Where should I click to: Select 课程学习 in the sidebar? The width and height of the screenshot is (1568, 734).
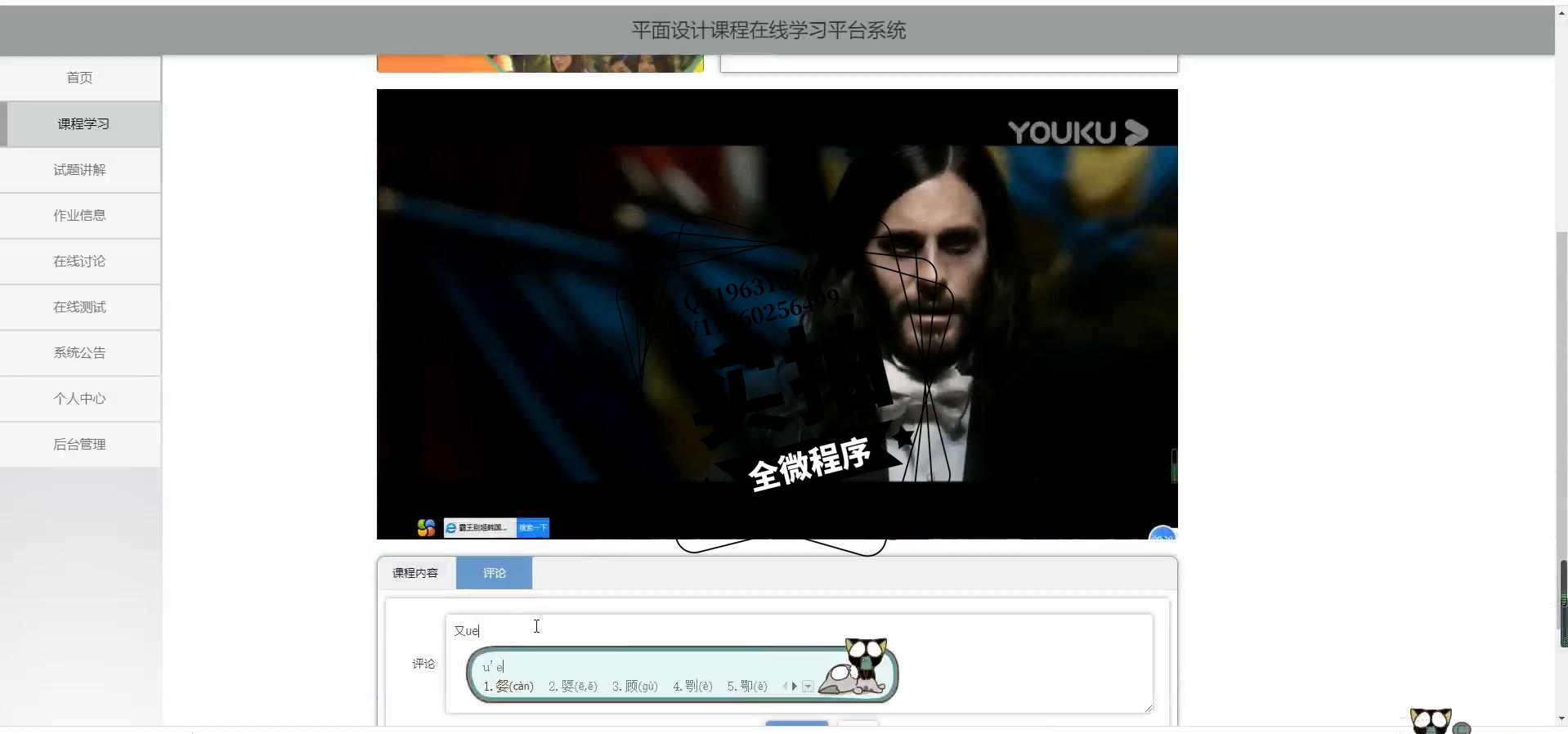(x=80, y=123)
